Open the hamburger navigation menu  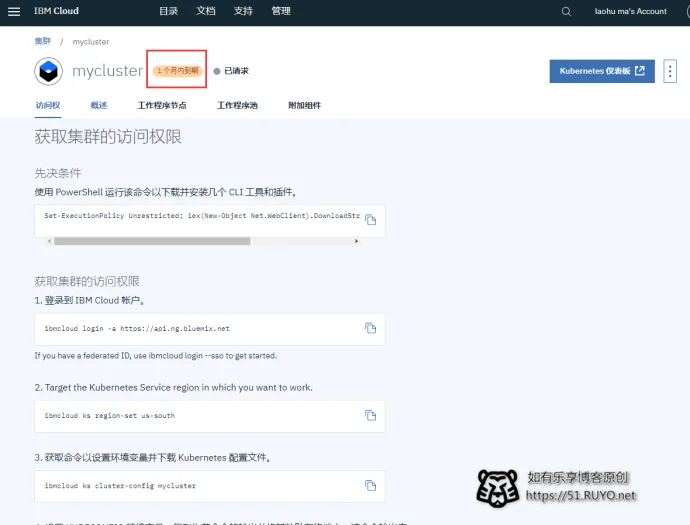click(x=14, y=11)
